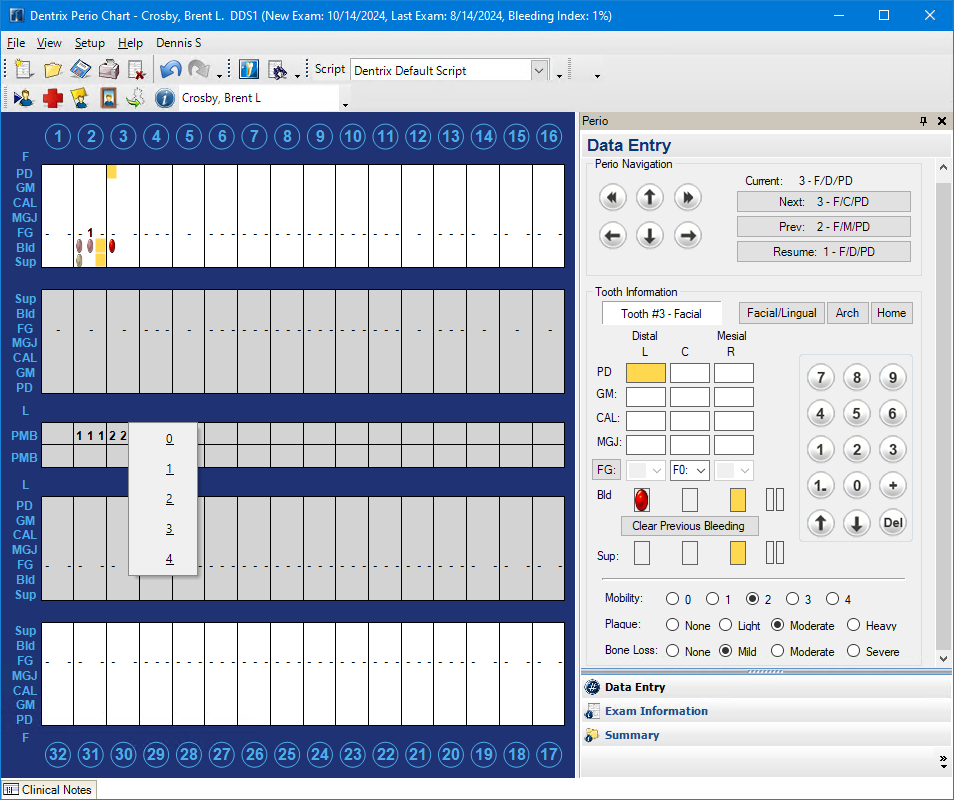Viewport: 954px width, 800px height.
Task: Click the Print icon in the toolbar
Action: click(x=109, y=70)
